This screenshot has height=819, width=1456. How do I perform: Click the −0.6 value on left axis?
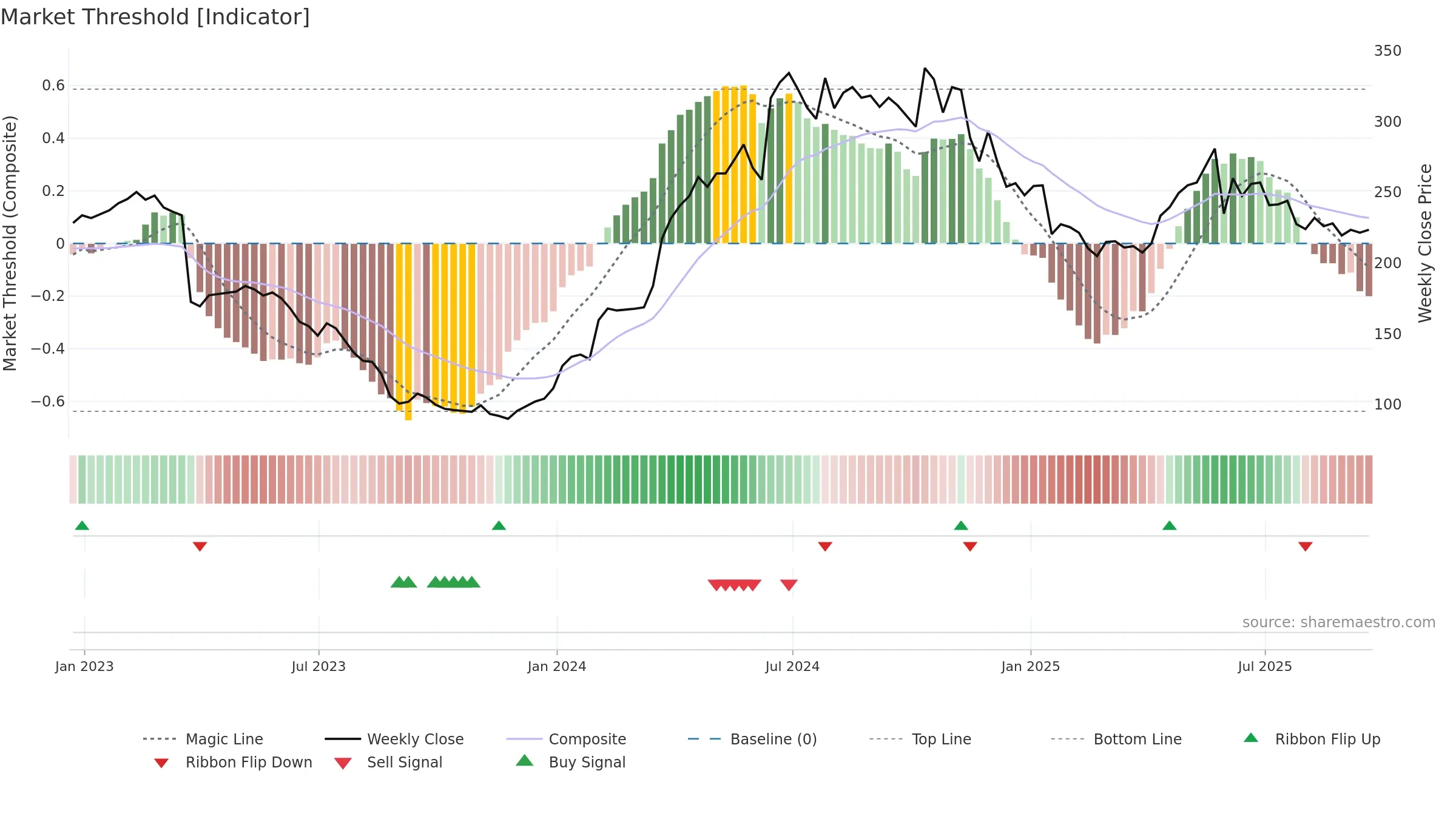[48, 402]
